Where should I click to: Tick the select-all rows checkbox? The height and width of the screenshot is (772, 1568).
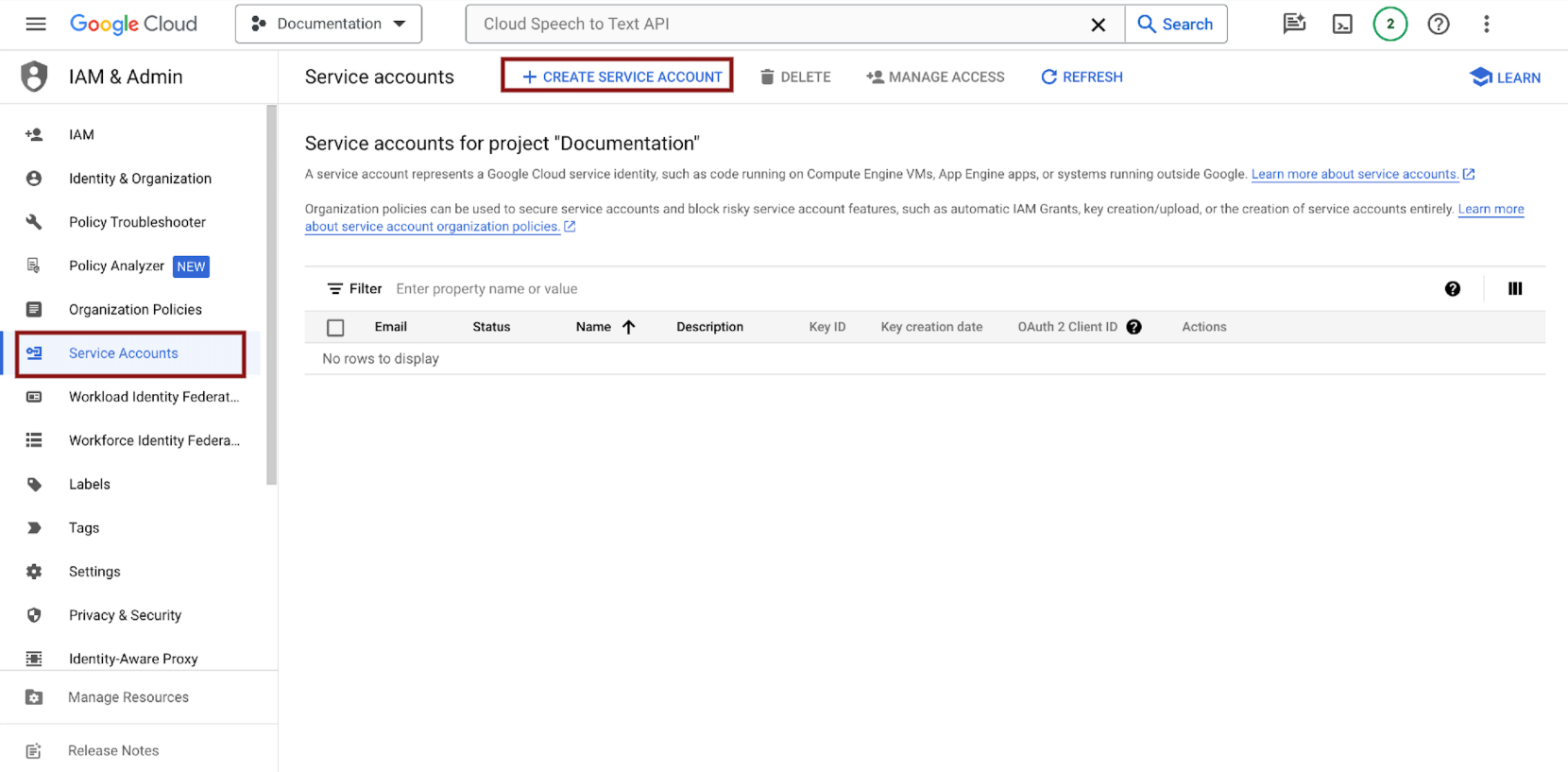(335, 328)
